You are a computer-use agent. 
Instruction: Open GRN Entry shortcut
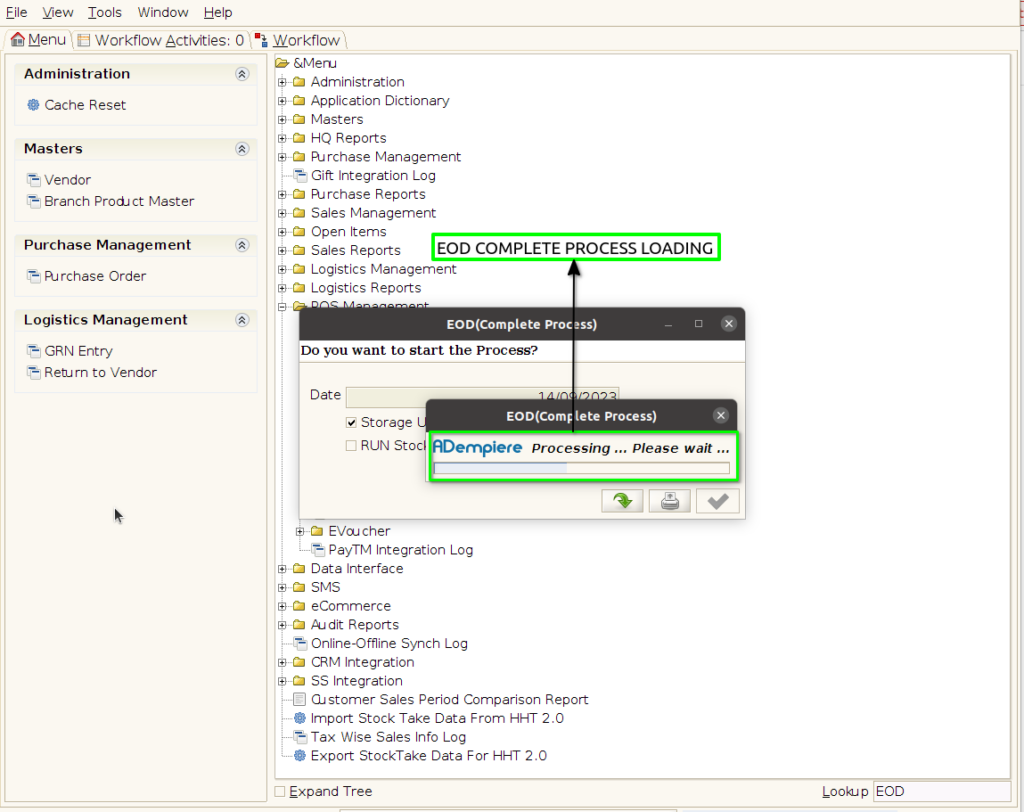(x=78, y=351)
